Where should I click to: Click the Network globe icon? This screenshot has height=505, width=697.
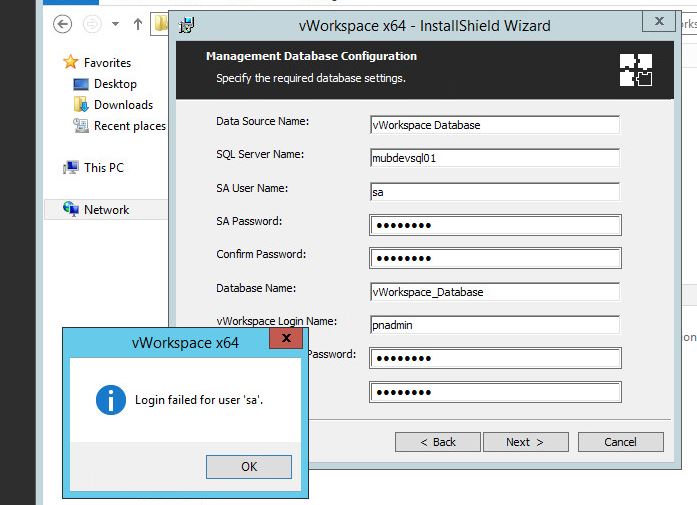coord(71,208)
